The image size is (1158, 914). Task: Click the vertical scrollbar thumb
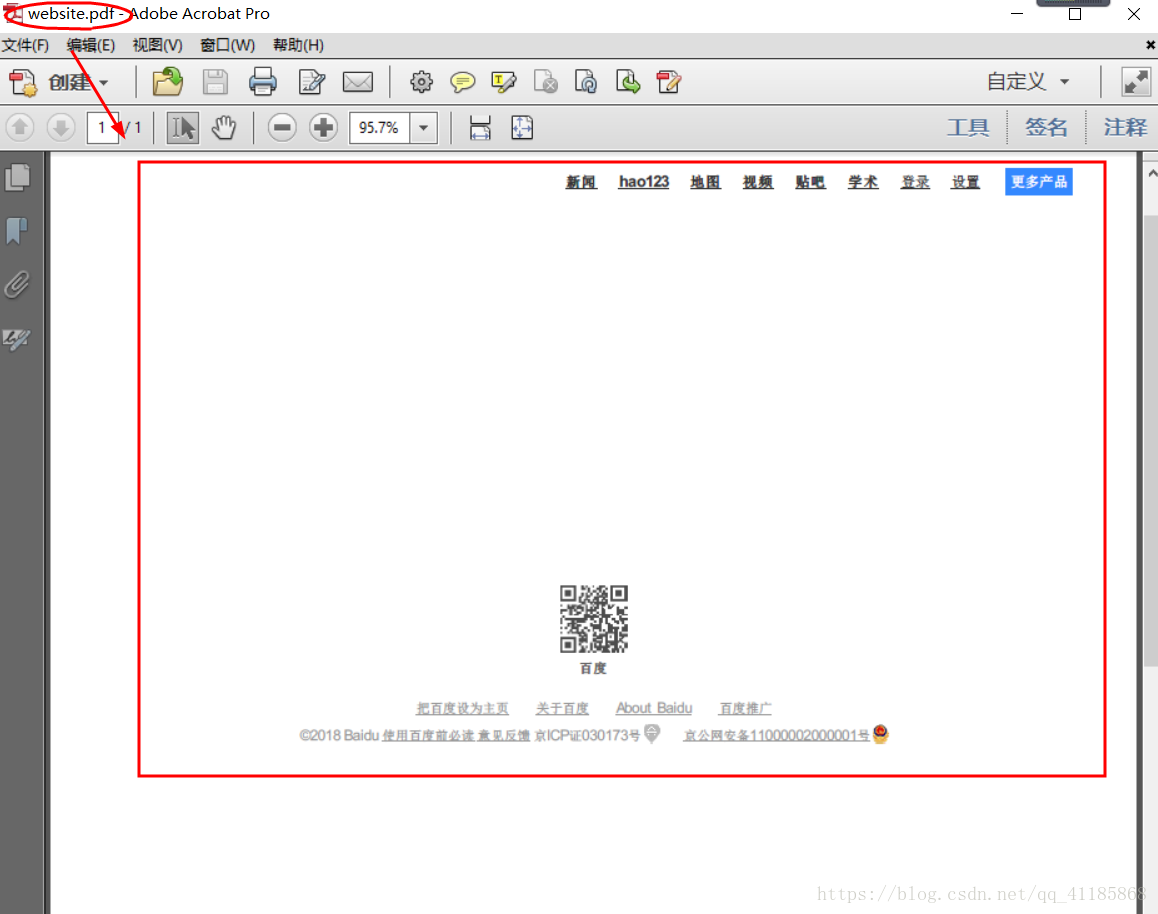pos(1151,441)
